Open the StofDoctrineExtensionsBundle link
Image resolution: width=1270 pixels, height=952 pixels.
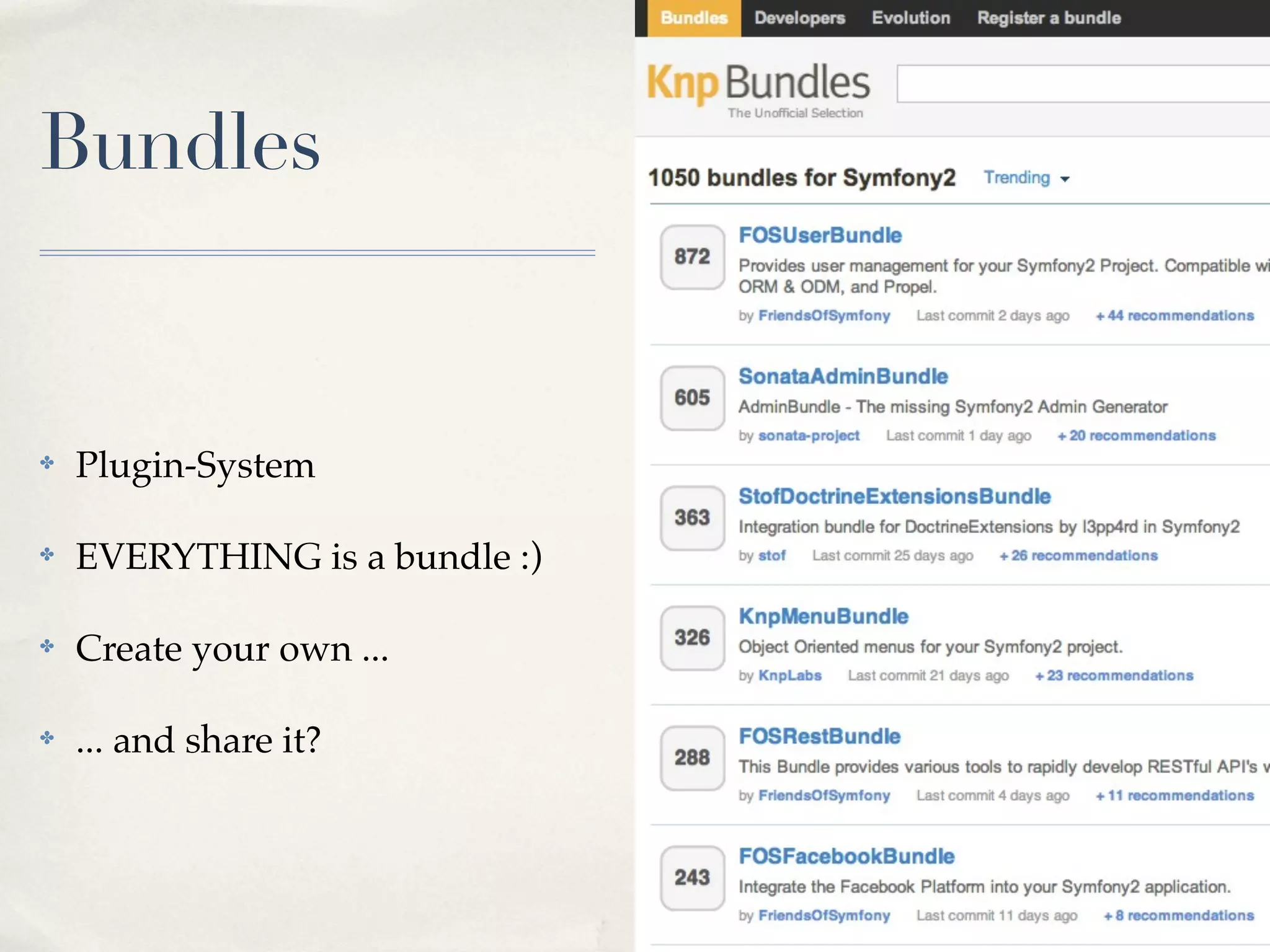(x=894, y=496)
